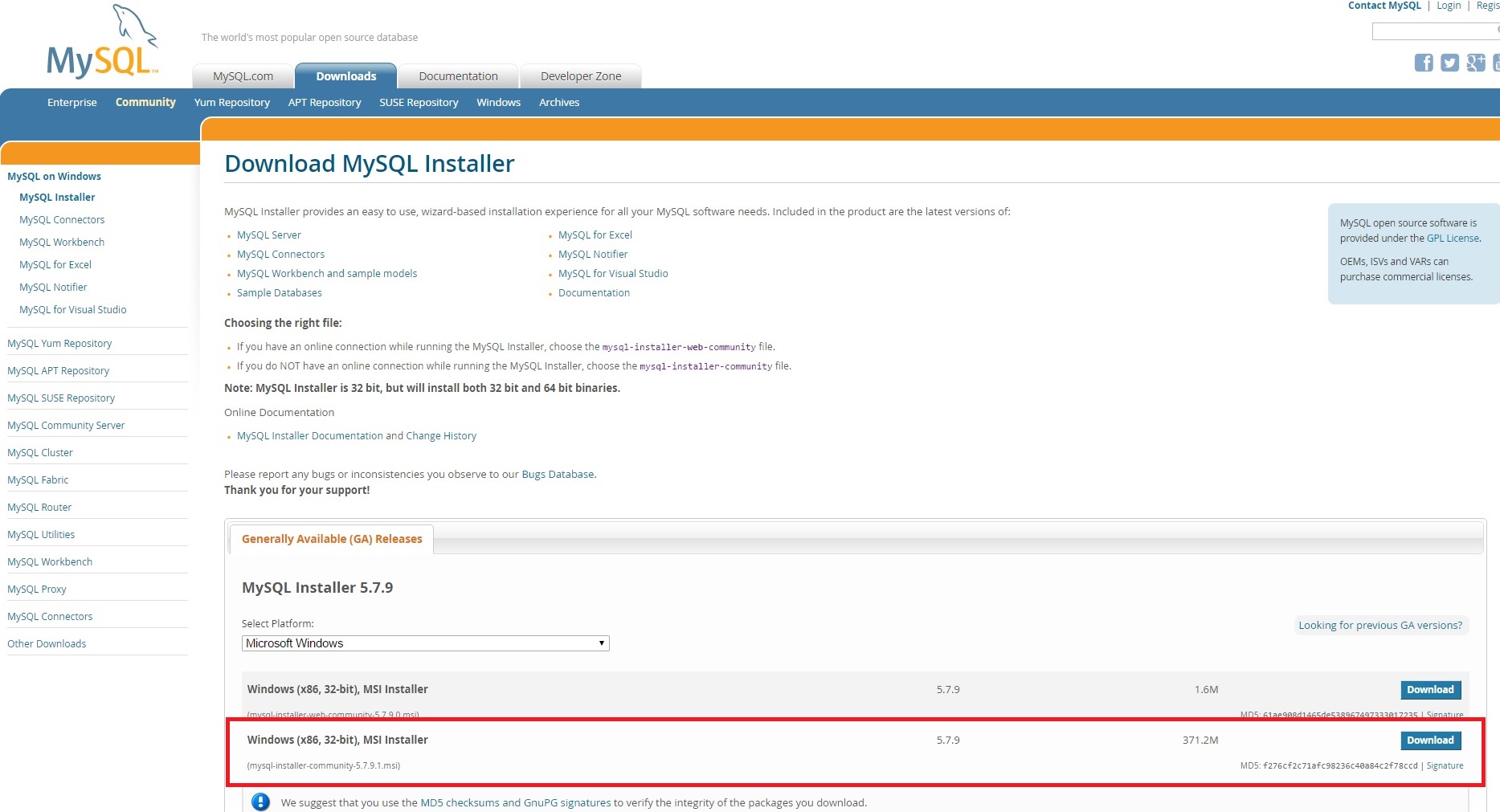Open SUSE Repository in the navigation bar
The image size is (1500, 812).
tap(419, 102)
